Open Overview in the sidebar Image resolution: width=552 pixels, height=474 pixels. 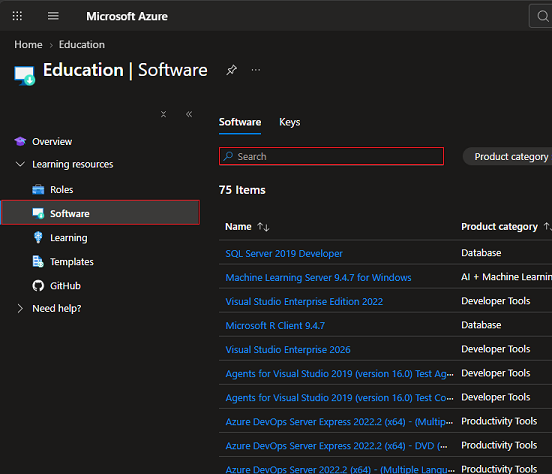(52, 142)
